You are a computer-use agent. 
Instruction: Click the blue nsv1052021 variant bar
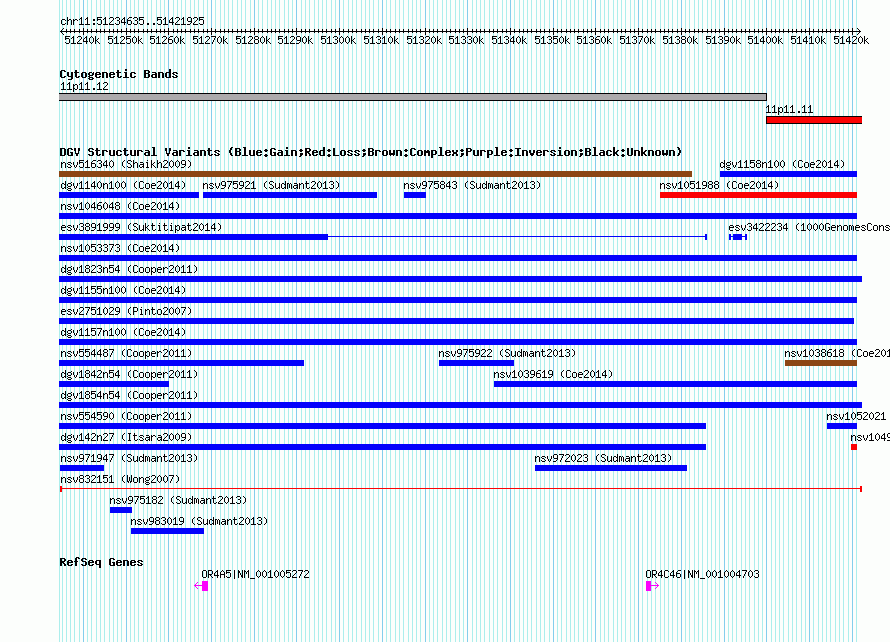tap(842, 426)
